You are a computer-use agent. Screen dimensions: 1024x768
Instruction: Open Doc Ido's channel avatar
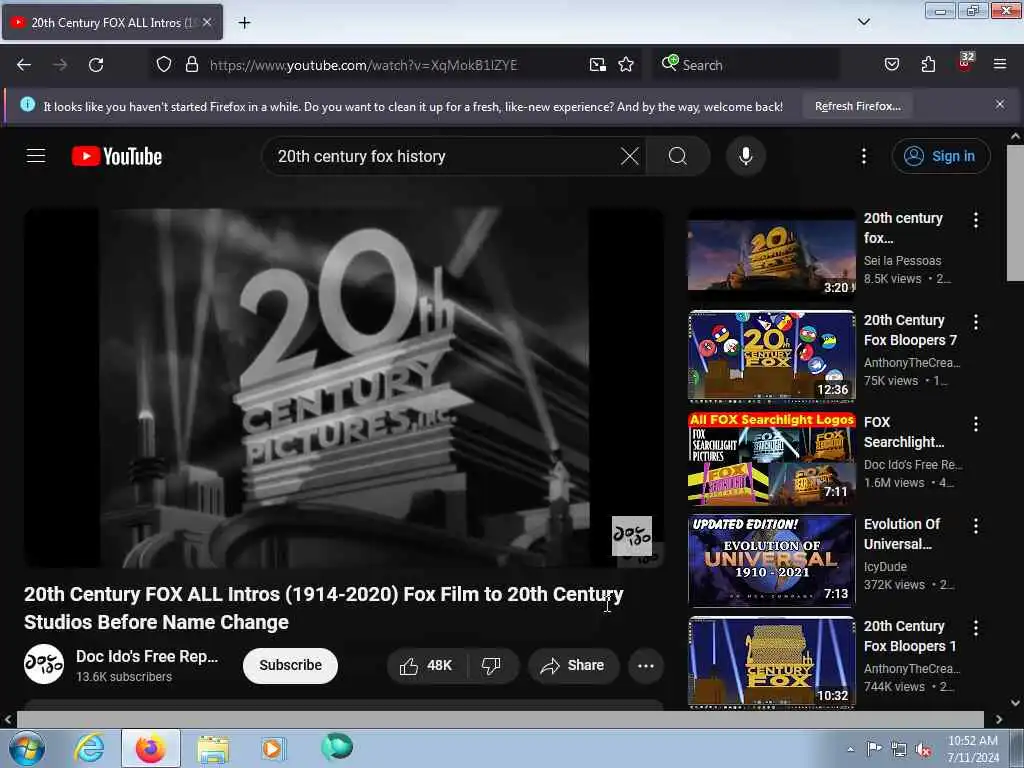tap(44, 664)
